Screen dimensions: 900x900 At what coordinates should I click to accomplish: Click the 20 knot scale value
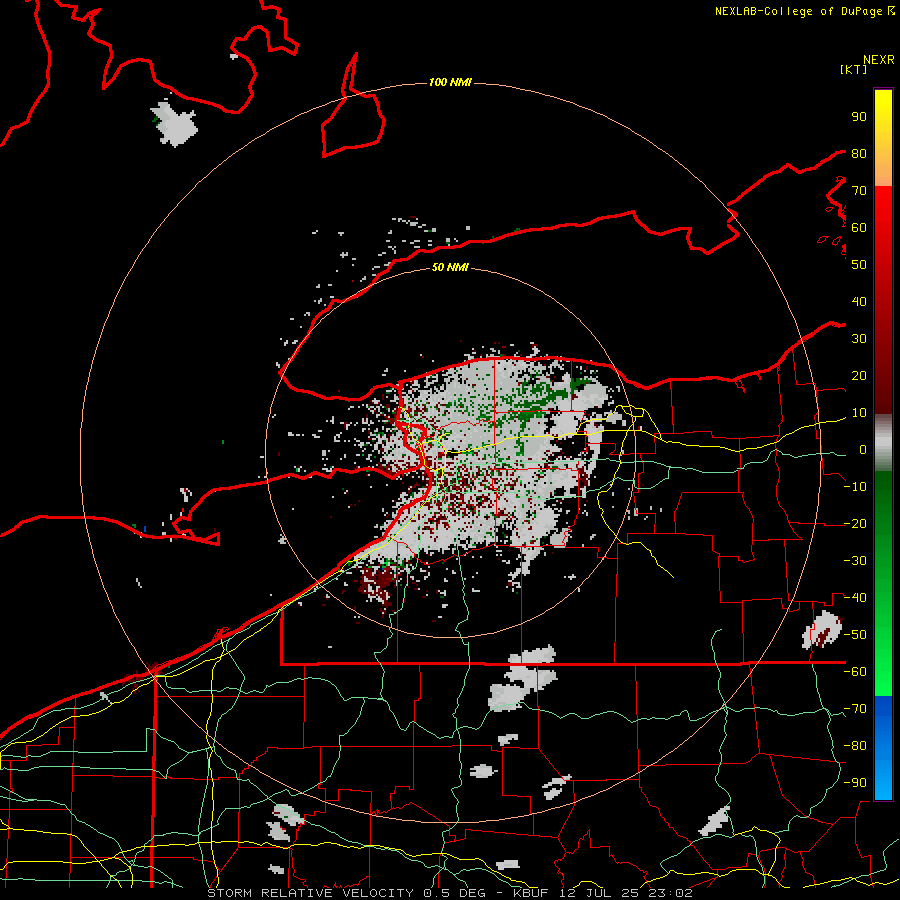(x=859, y=376)
